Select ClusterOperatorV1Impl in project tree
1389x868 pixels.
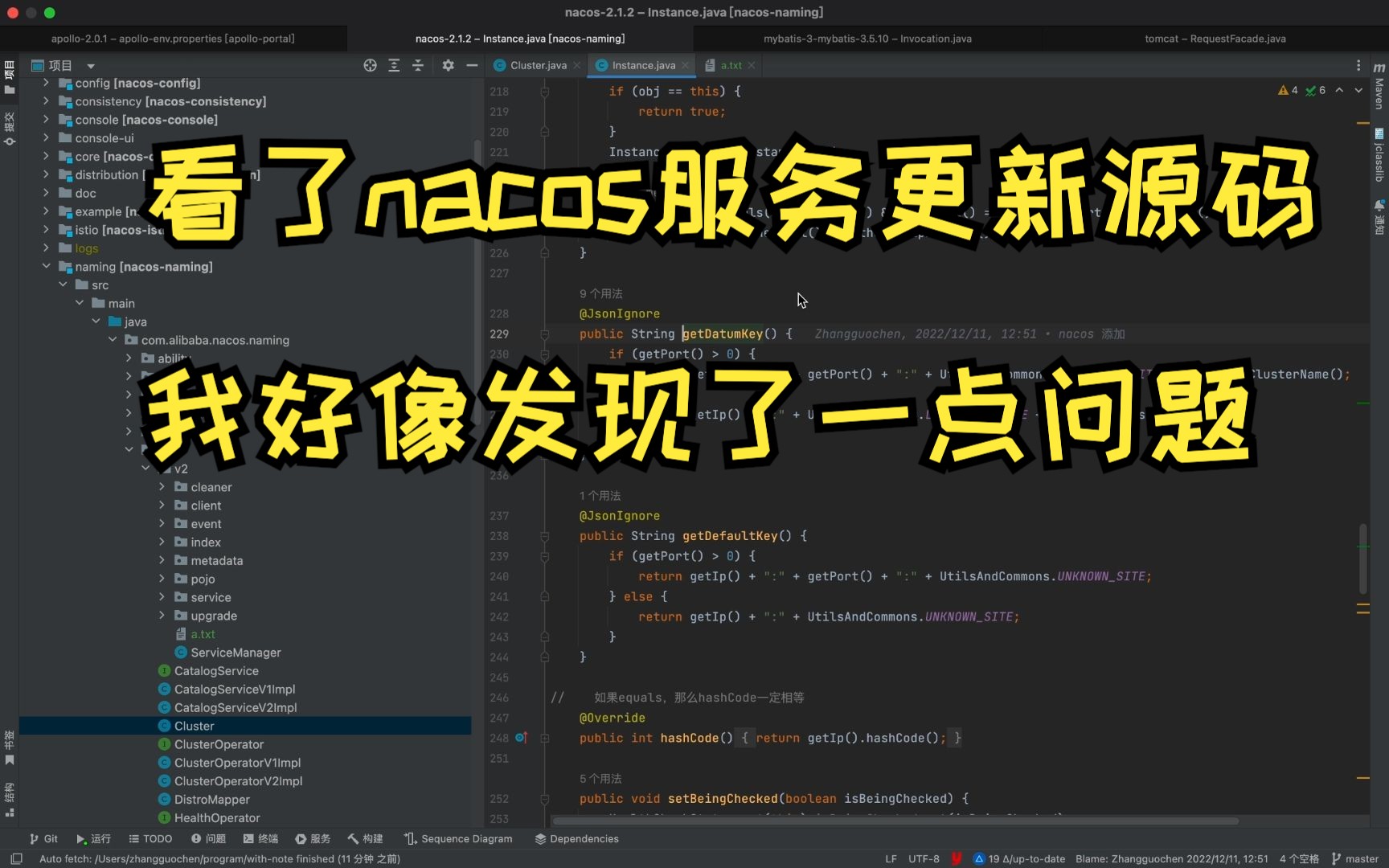(x=237, y=763)
